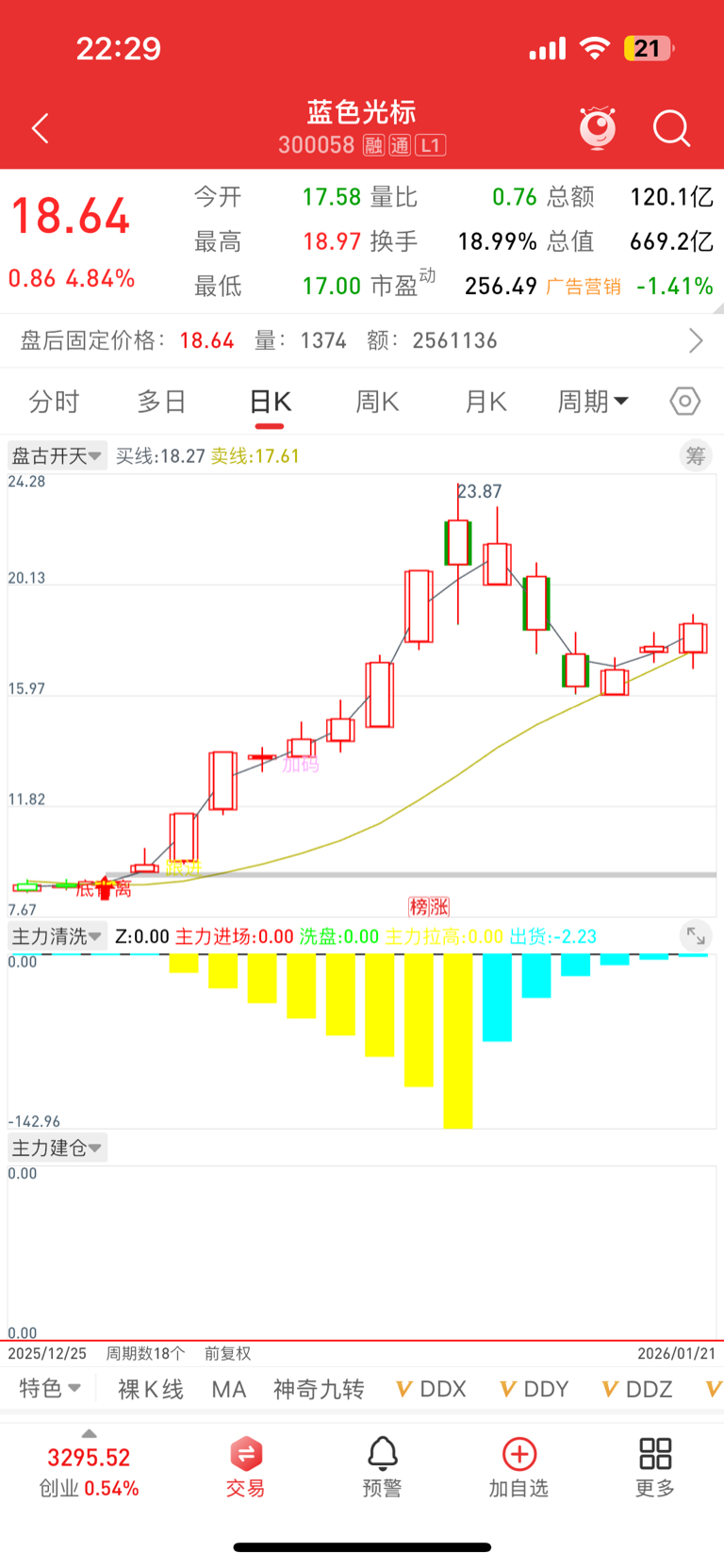Tap 总值 669.2亿 value
Screen dimensions: 724x1568
671,241
